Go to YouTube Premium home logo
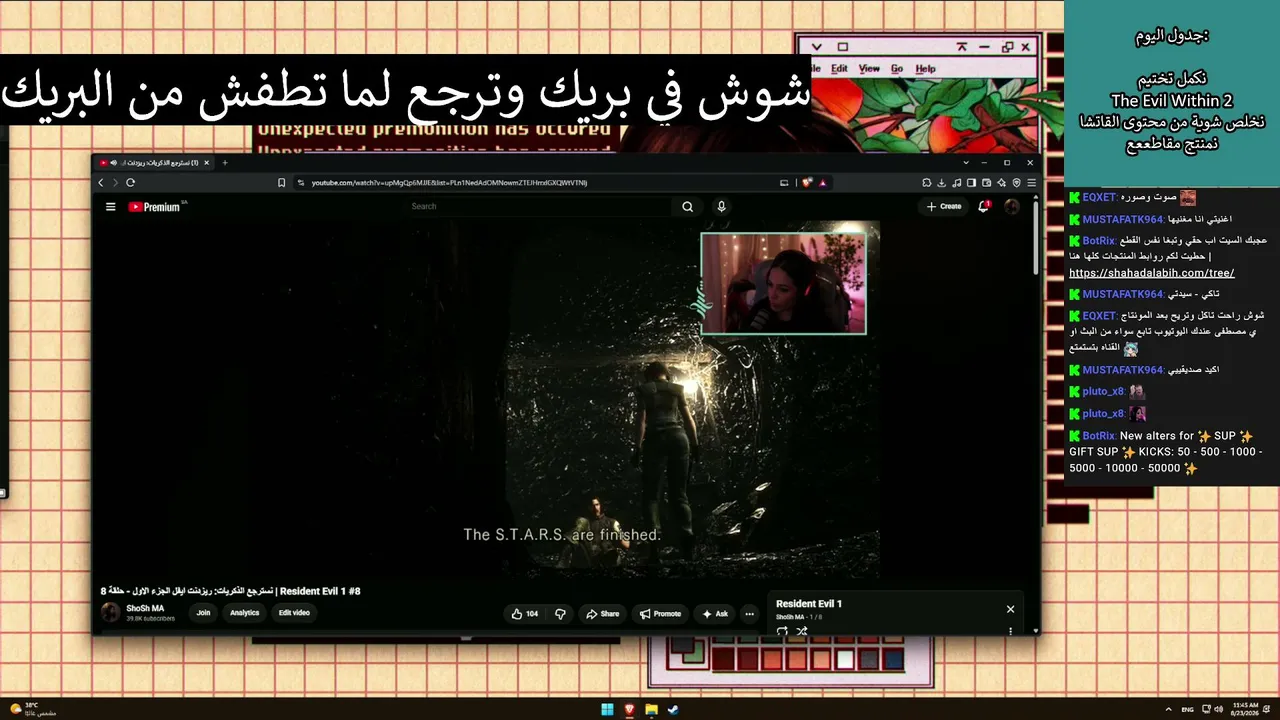 (154, 207)
